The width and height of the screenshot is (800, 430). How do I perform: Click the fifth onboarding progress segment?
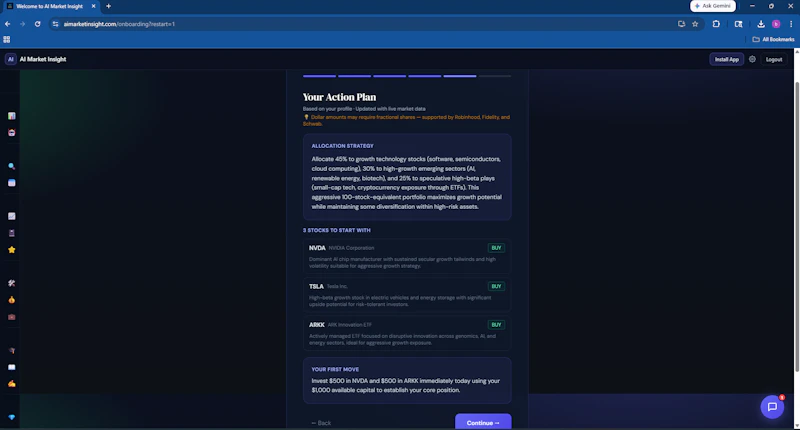pos(460,76)
